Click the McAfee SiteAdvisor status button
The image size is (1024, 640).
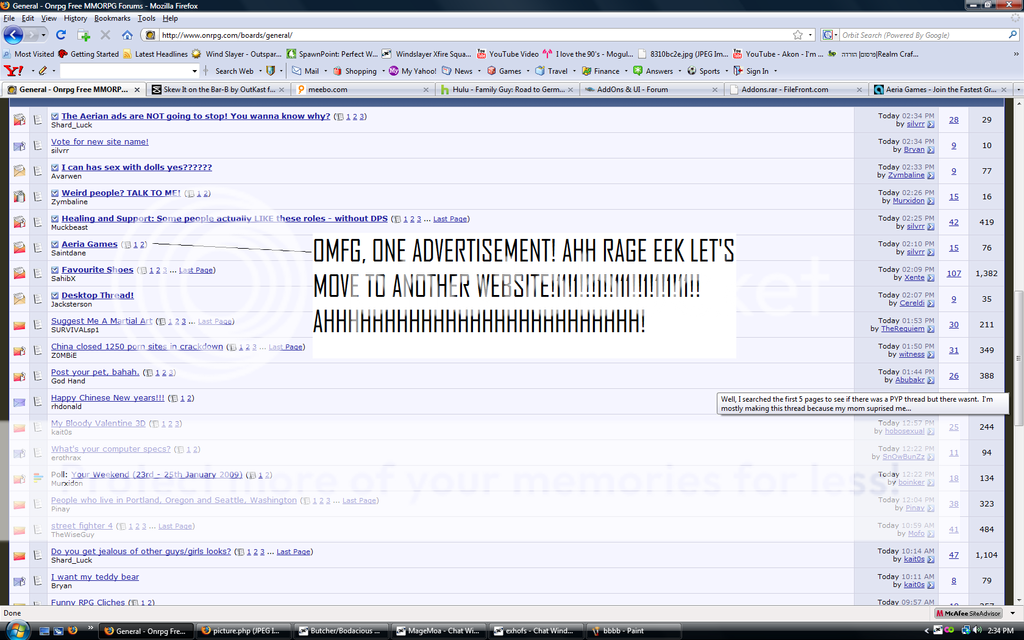[x=974, y=613]
